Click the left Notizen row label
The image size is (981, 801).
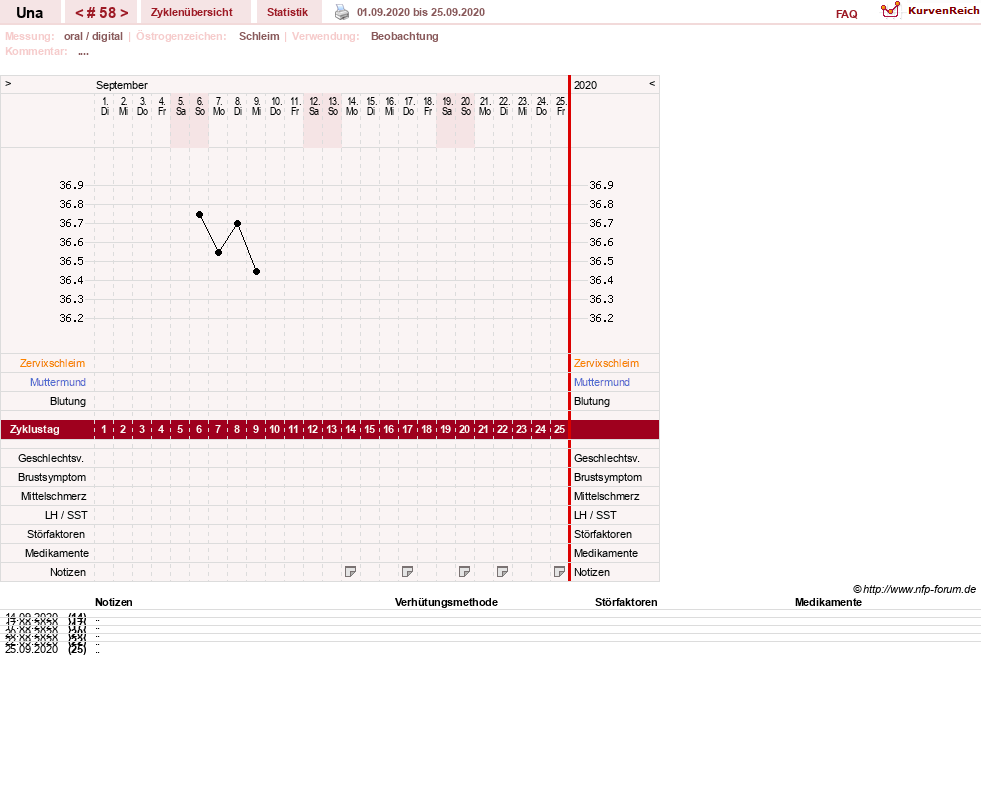[68, 572]
